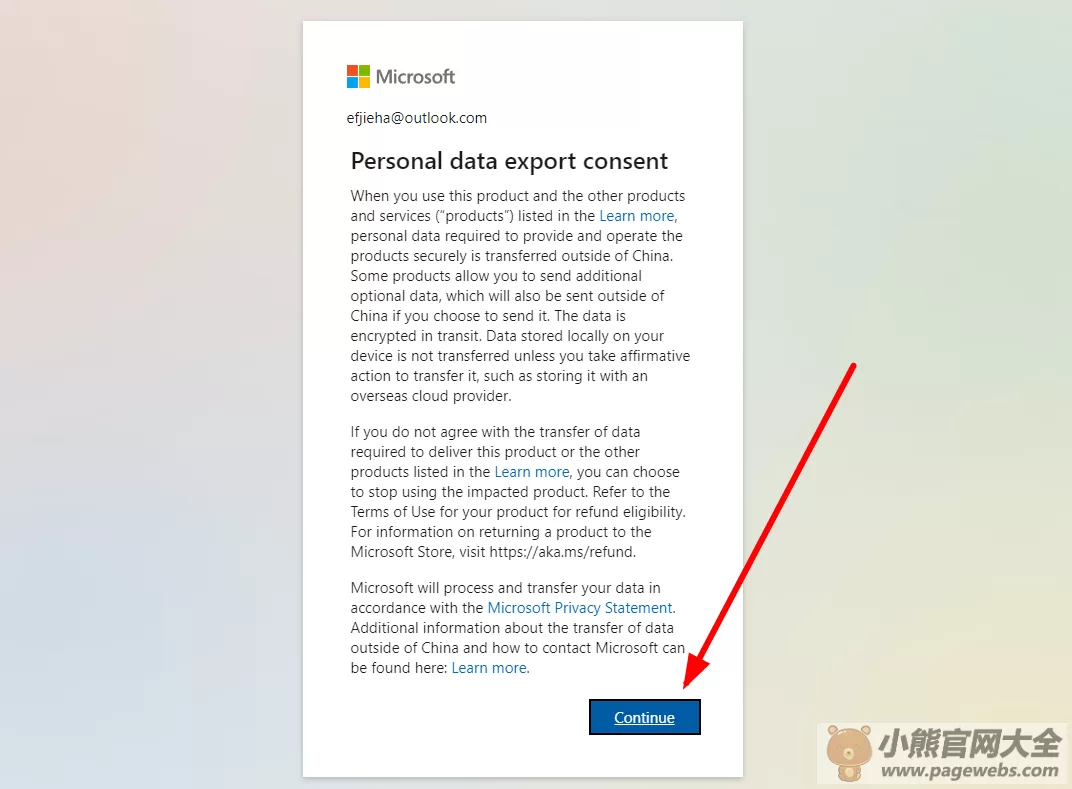The image size is (1072, 789).
Task: Click the four-color Microsoft logo squares
Action: click(x=358, y=77)
